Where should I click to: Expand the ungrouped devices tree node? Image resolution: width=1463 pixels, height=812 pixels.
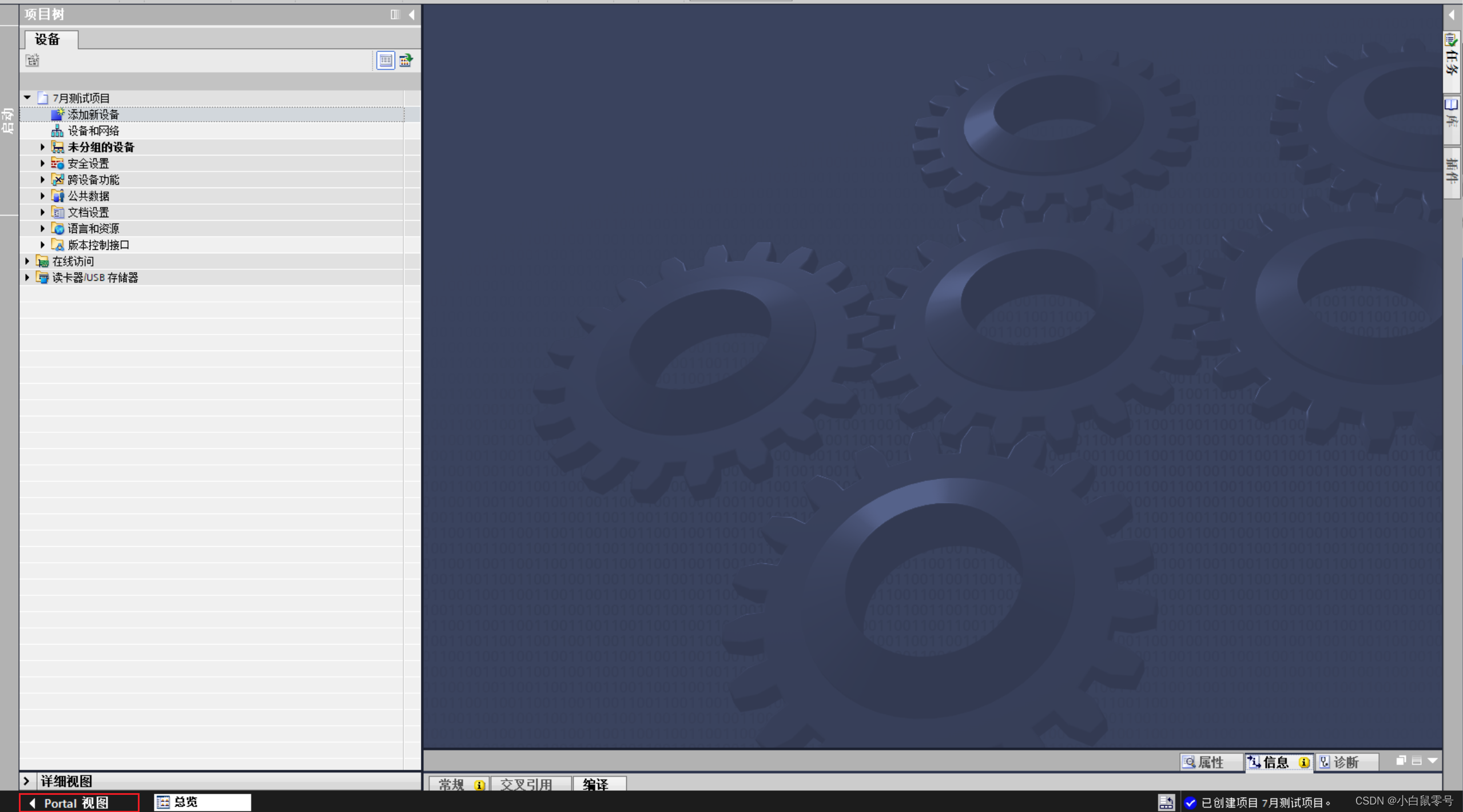click(42, 147)
